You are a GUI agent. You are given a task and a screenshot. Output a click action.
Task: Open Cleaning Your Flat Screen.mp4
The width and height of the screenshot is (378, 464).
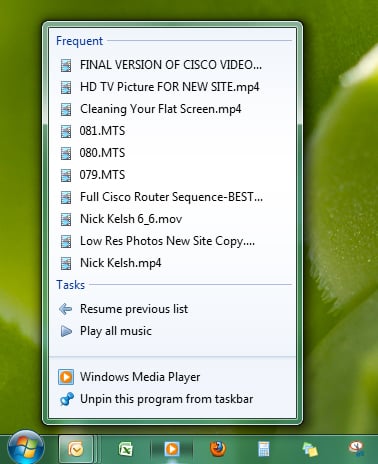click(x=172, y=109)
